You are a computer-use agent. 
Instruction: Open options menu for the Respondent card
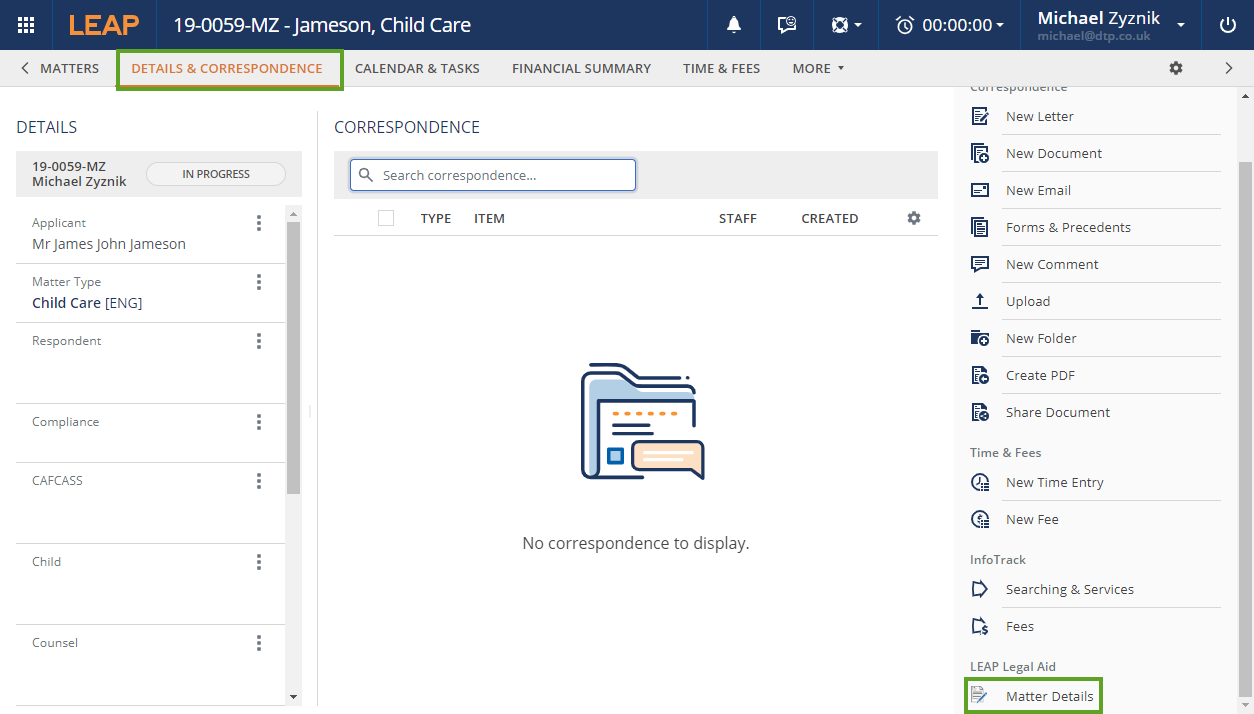point(258,341)
